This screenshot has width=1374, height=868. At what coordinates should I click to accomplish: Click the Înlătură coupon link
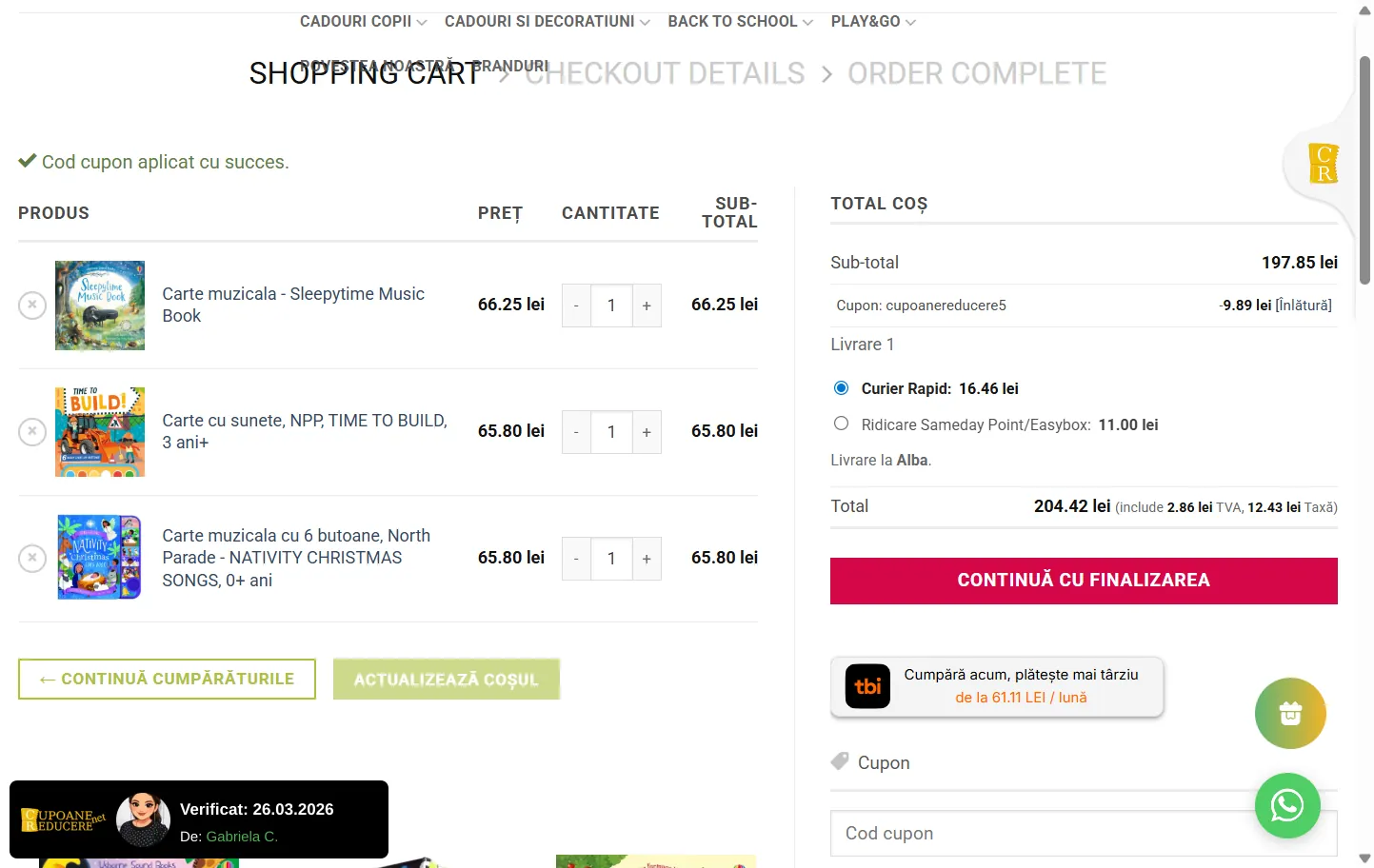click(1304, 306)
